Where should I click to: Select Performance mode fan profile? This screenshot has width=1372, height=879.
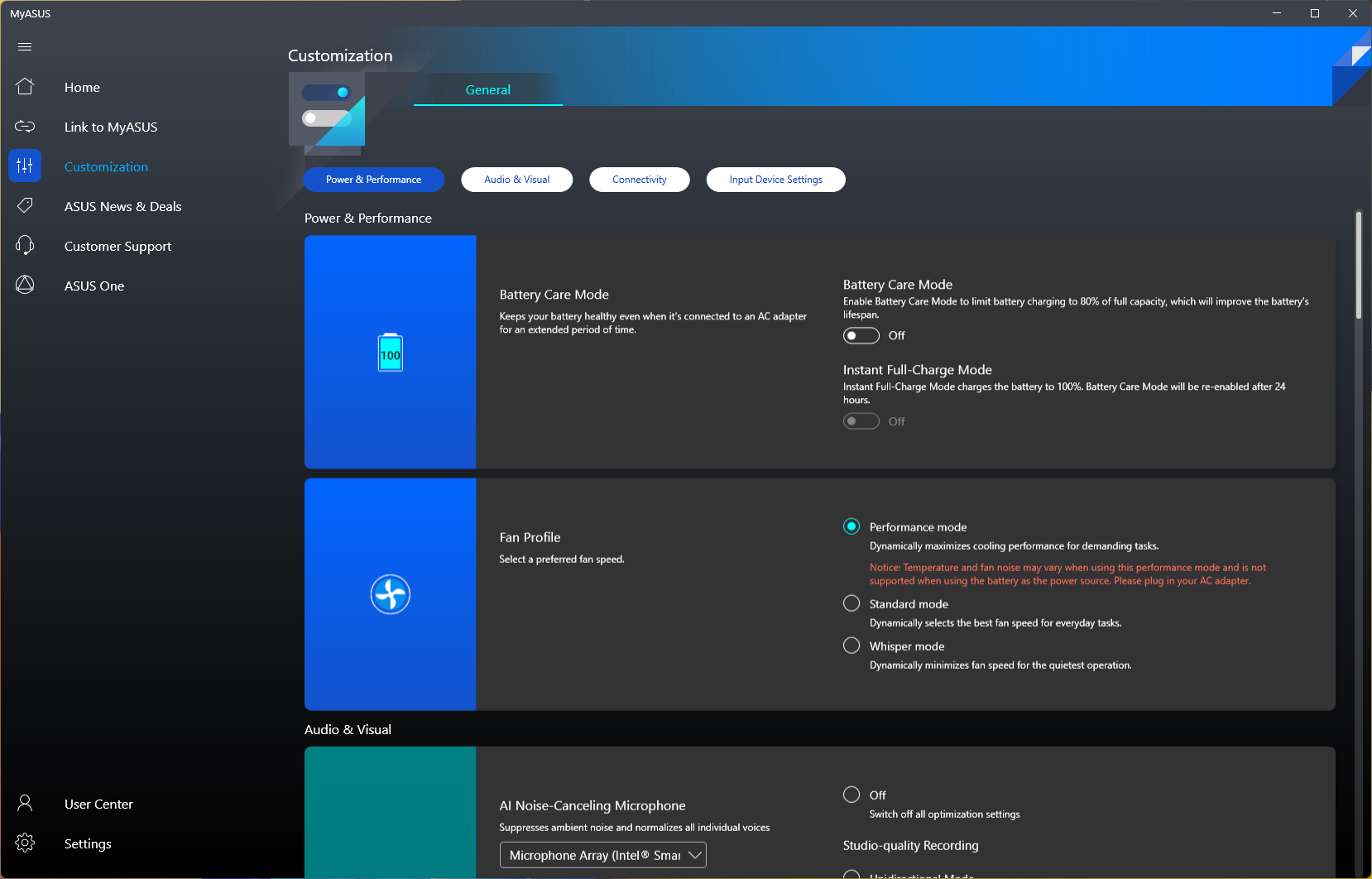(852, 526)
